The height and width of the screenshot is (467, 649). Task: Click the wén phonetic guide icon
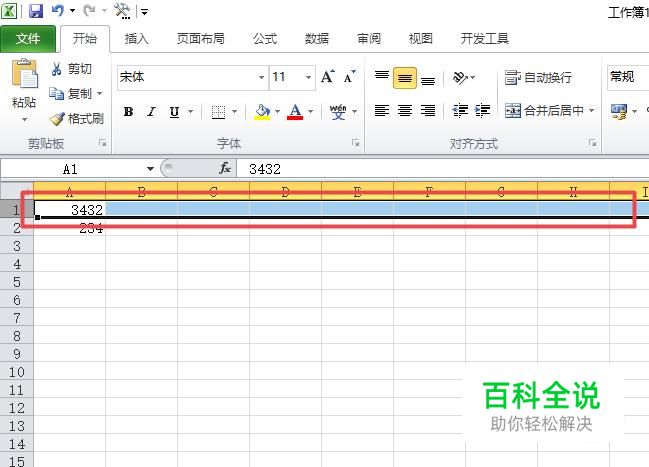338,111
